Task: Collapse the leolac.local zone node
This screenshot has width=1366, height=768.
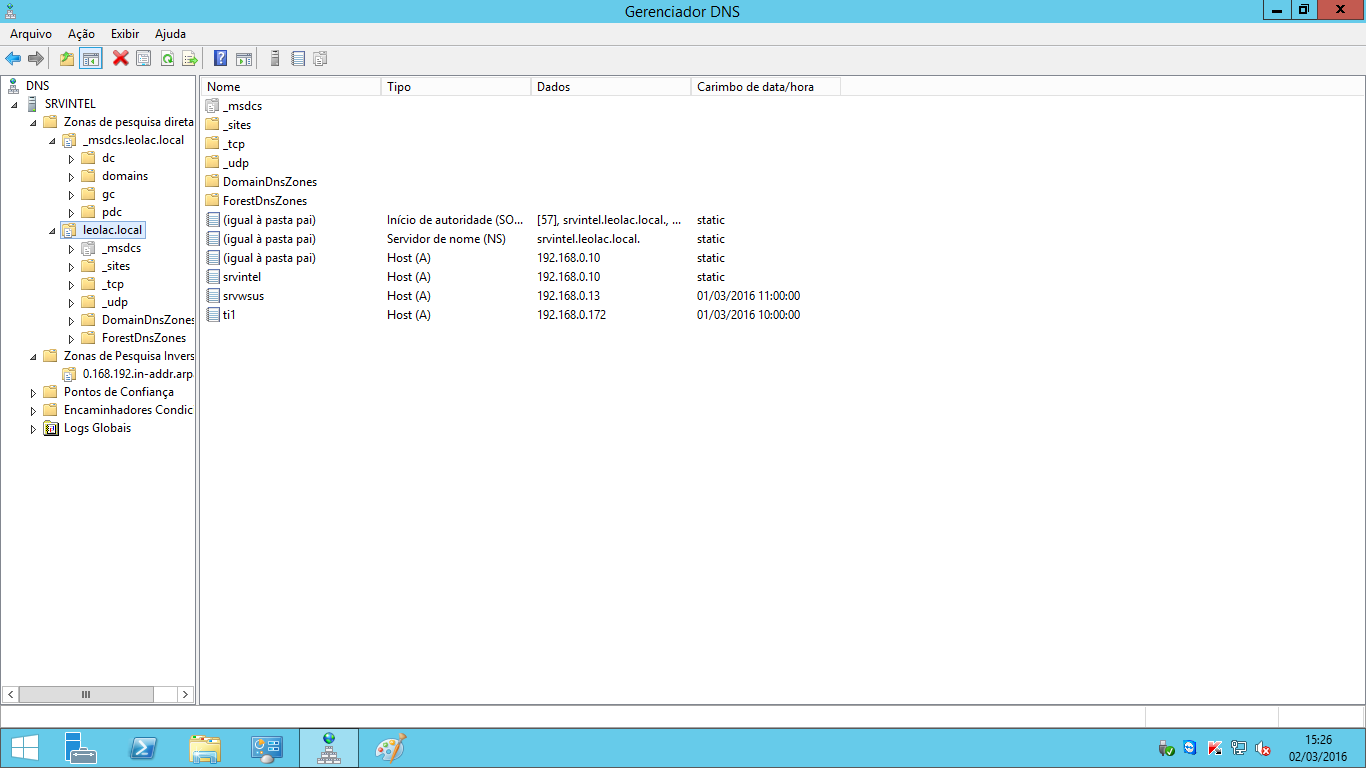Action: (x=52, y=231)
